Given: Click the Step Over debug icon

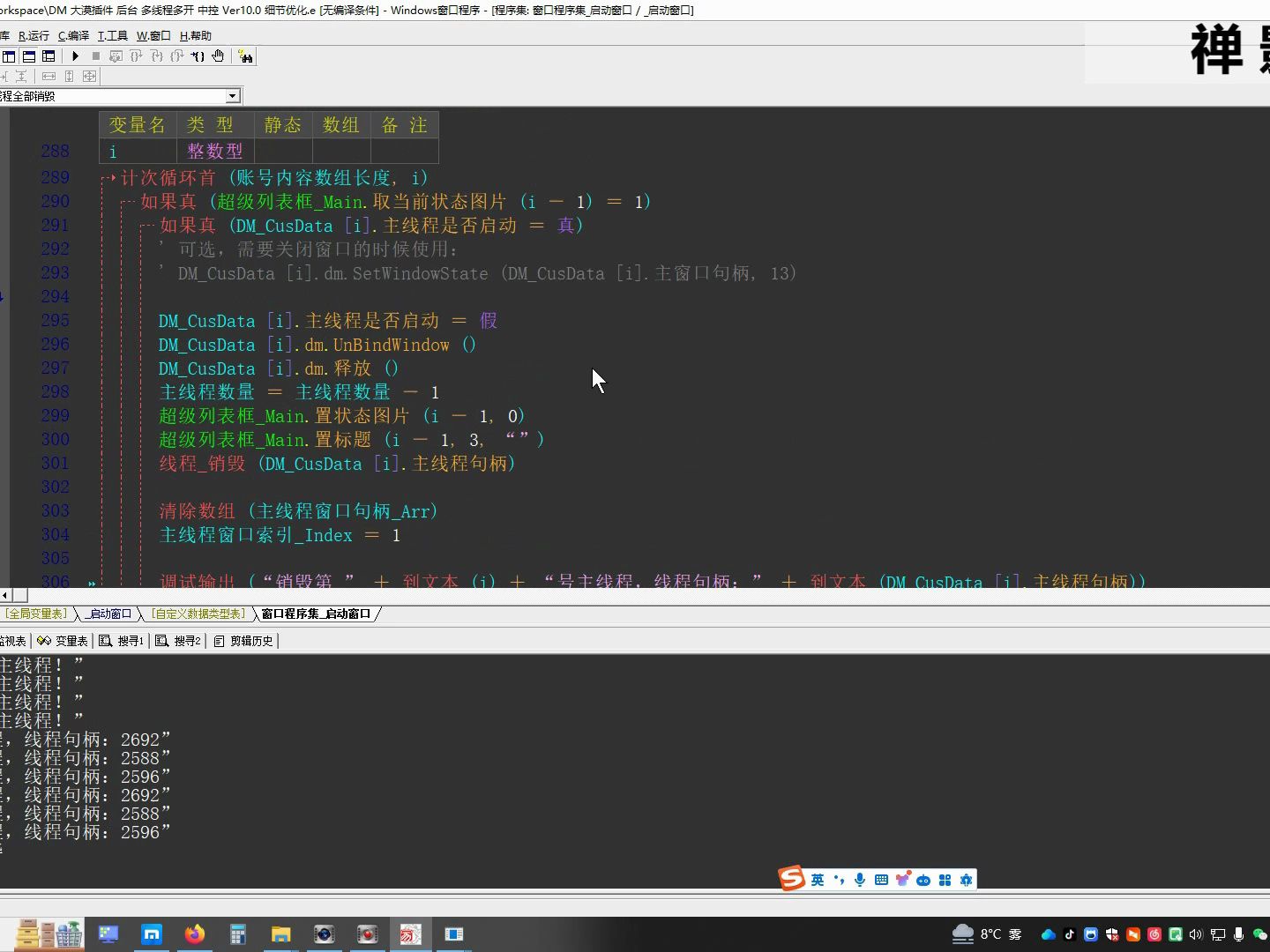Looking at the screenshot, I should pos(136,56).
